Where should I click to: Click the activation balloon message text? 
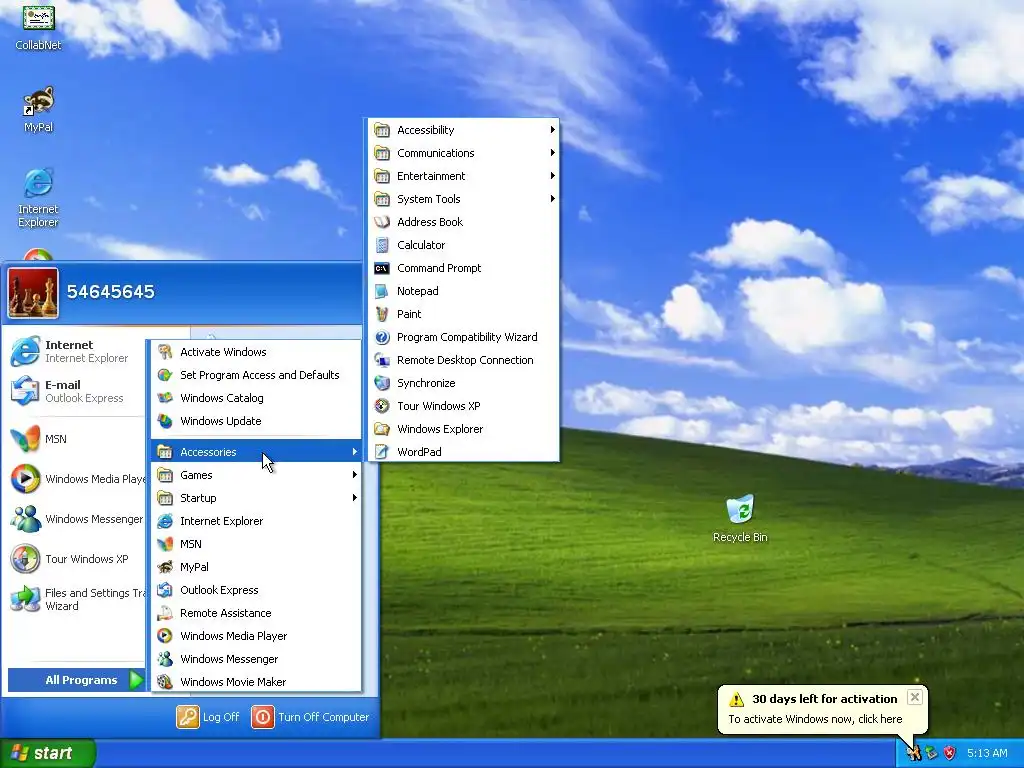(815, 719)
